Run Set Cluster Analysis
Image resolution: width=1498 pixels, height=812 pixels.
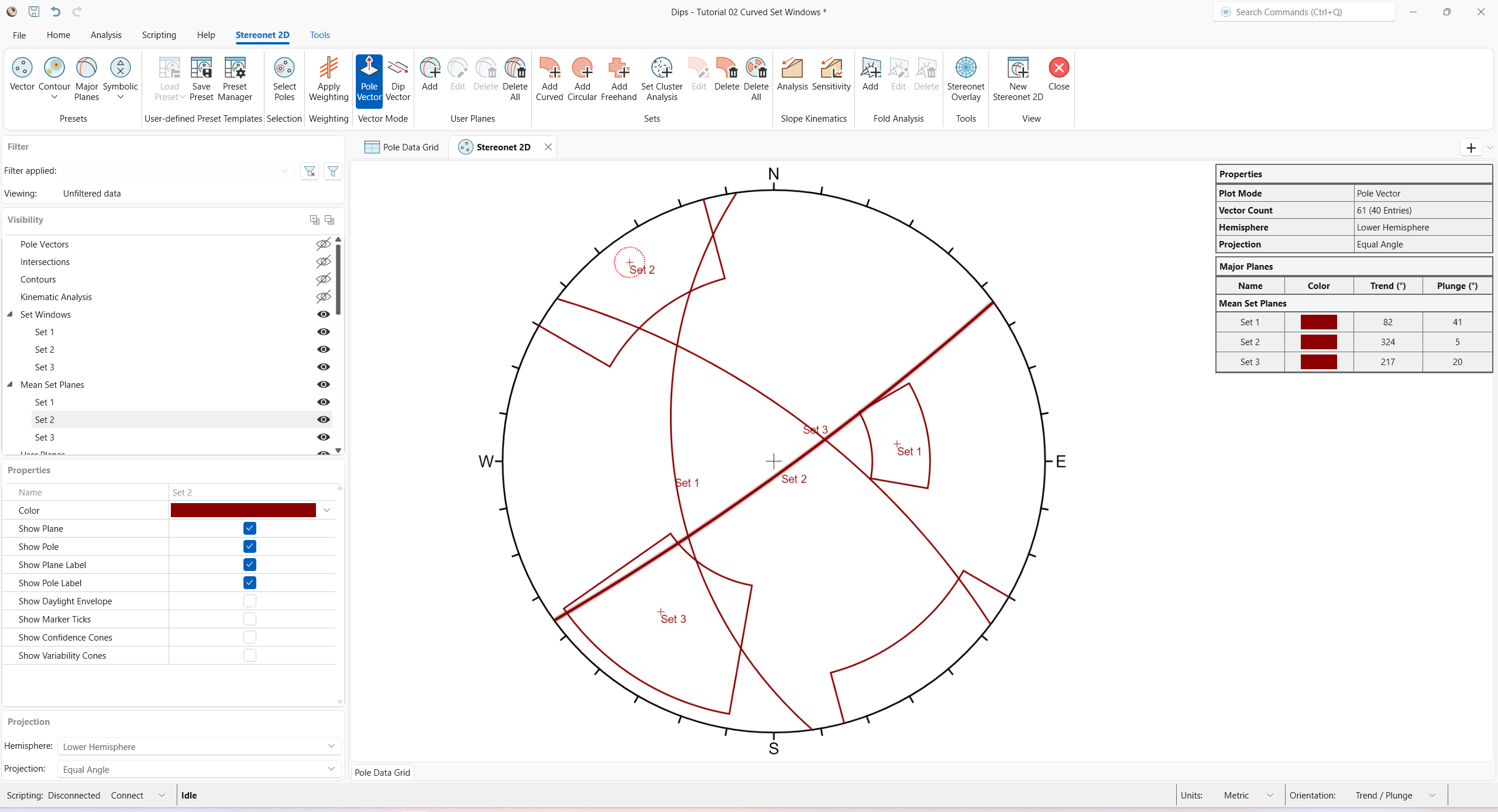click(x=661, y=79)
